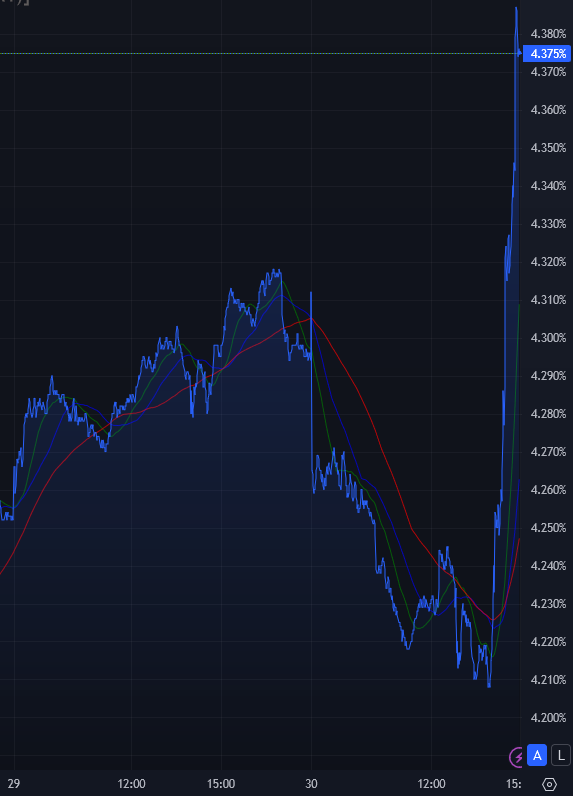The image size is (573, 796).
Task: Click the purple lightning bolt icon
Action: click(517, 757)
